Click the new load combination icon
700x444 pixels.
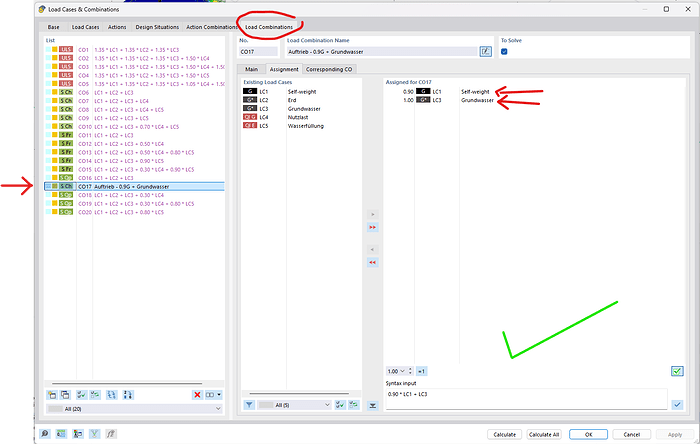pos(52,395)
